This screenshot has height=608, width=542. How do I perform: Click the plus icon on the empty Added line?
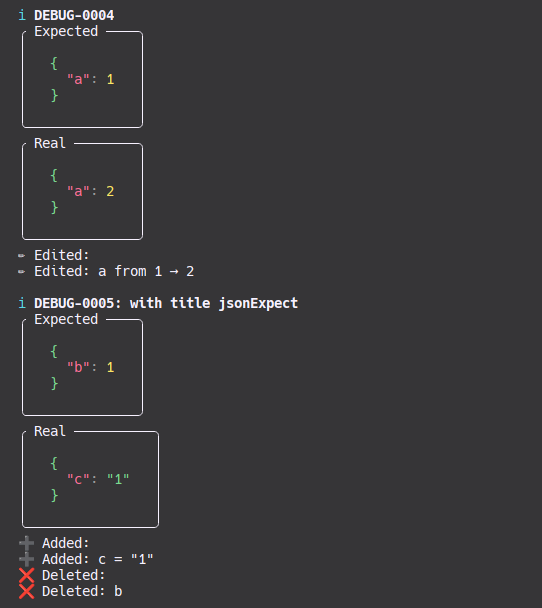click(x=26, y=543)
